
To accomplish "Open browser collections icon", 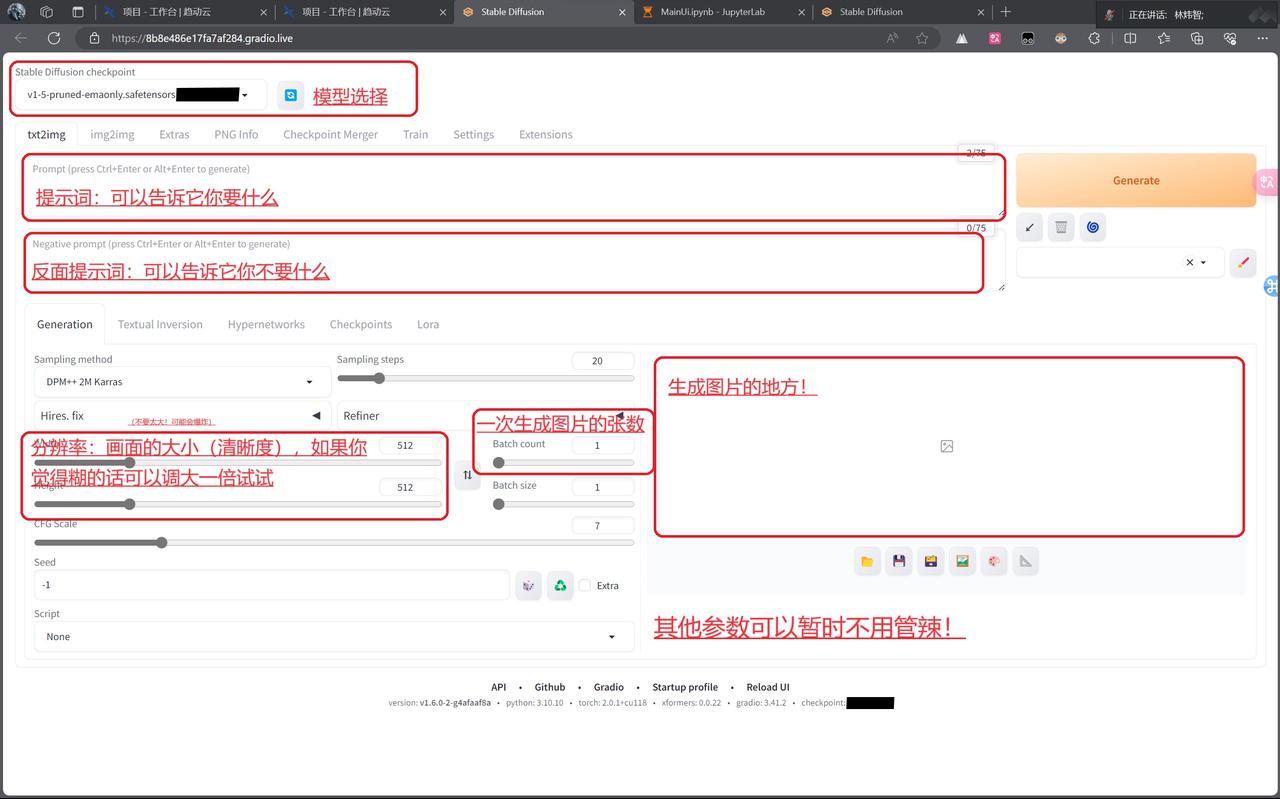I will point(1197,38).
